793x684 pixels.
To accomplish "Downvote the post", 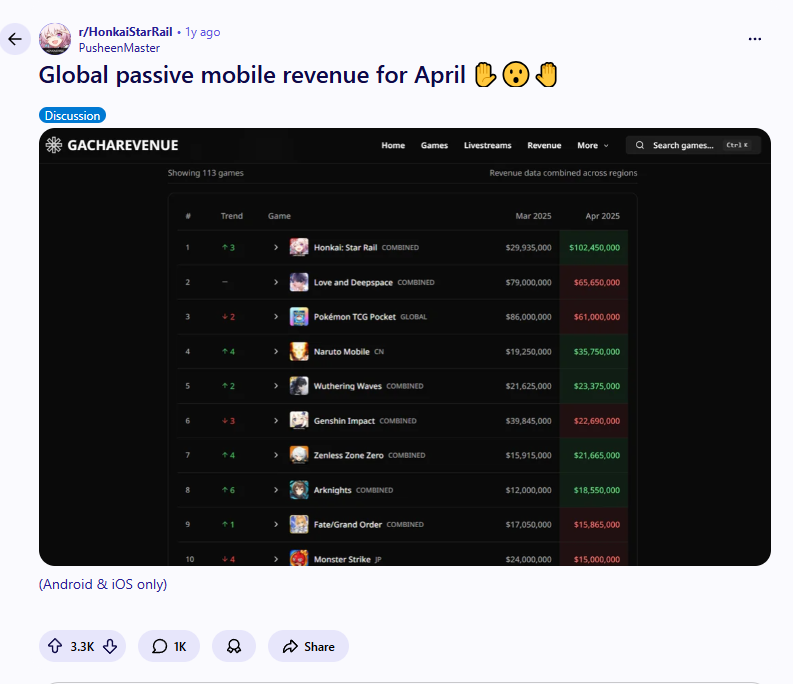I will 110,646.
